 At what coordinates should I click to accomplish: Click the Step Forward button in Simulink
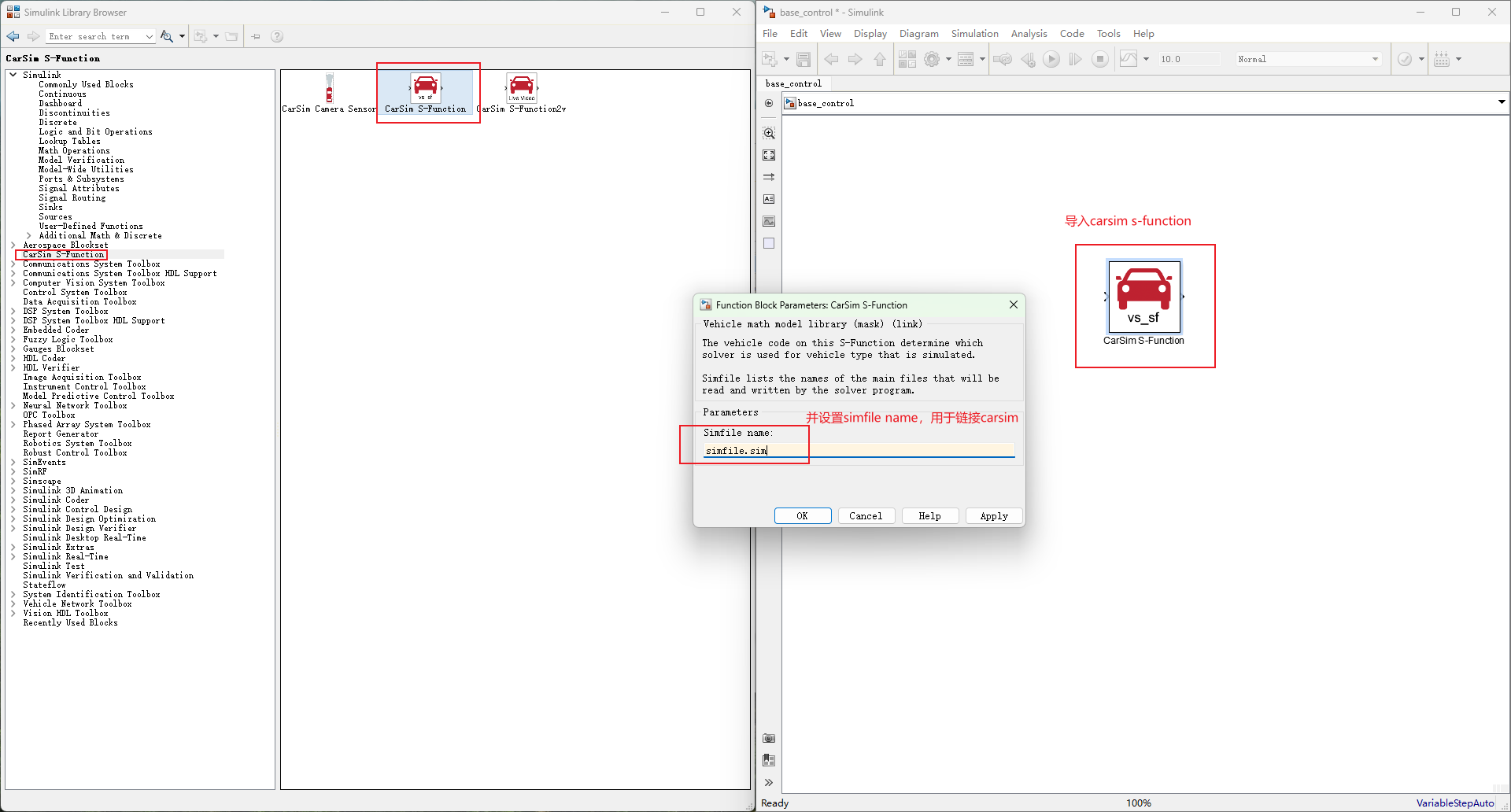click(x=1075, y=59)
